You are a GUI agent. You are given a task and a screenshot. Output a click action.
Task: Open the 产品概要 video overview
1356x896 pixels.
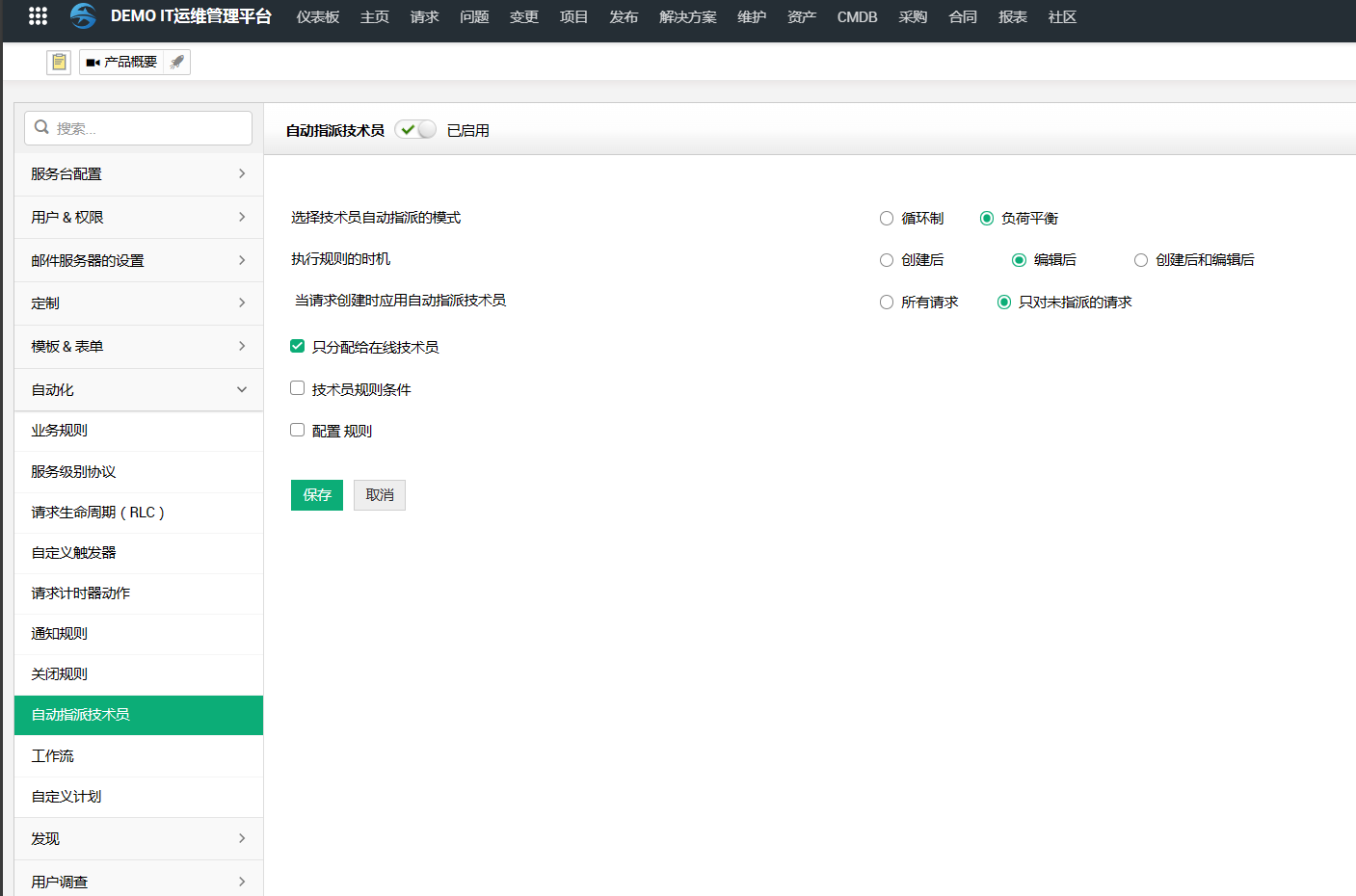point(121,63)
